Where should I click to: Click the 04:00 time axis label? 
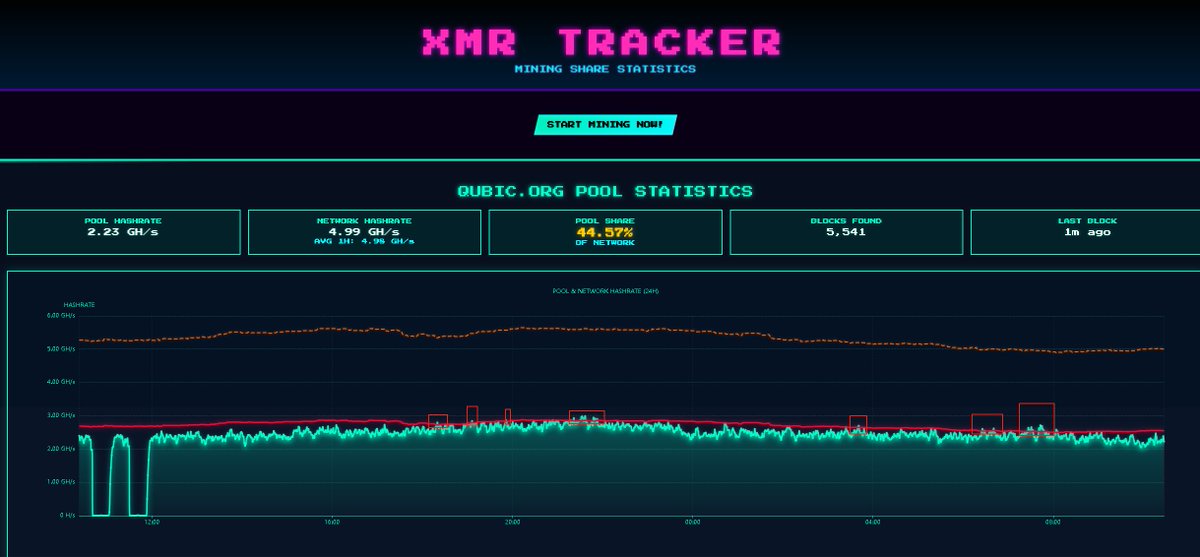[x=872, y=522]
